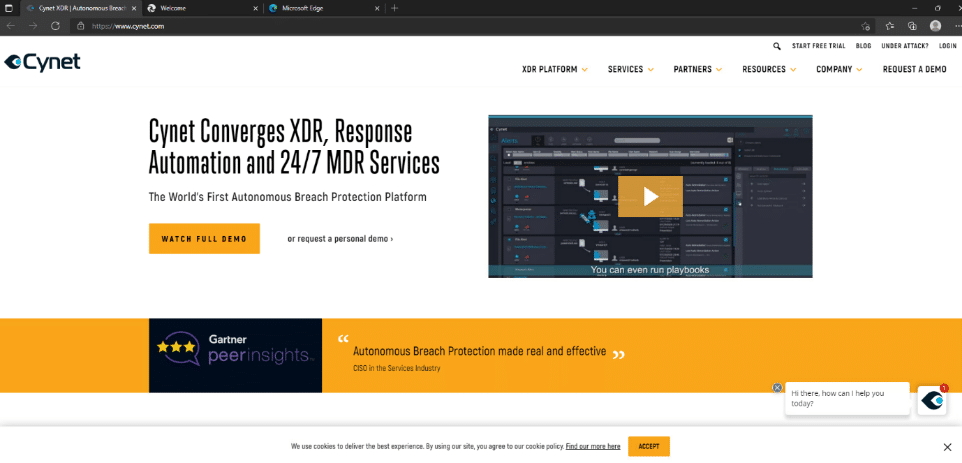This screenshot has height=463, width=962.
Task: Play the demo video
Action: [650, 196]
